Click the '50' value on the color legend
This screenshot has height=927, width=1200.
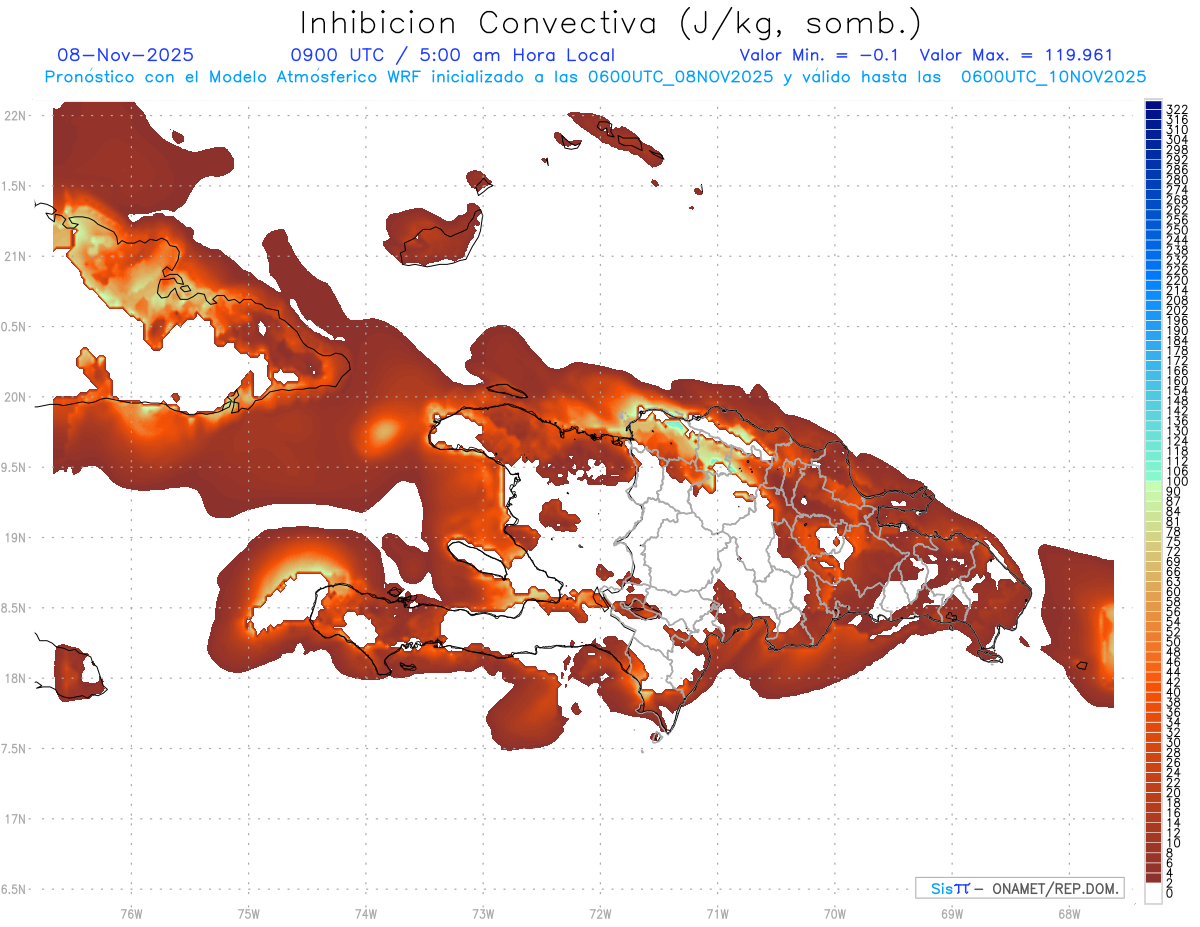[1174, 642]
